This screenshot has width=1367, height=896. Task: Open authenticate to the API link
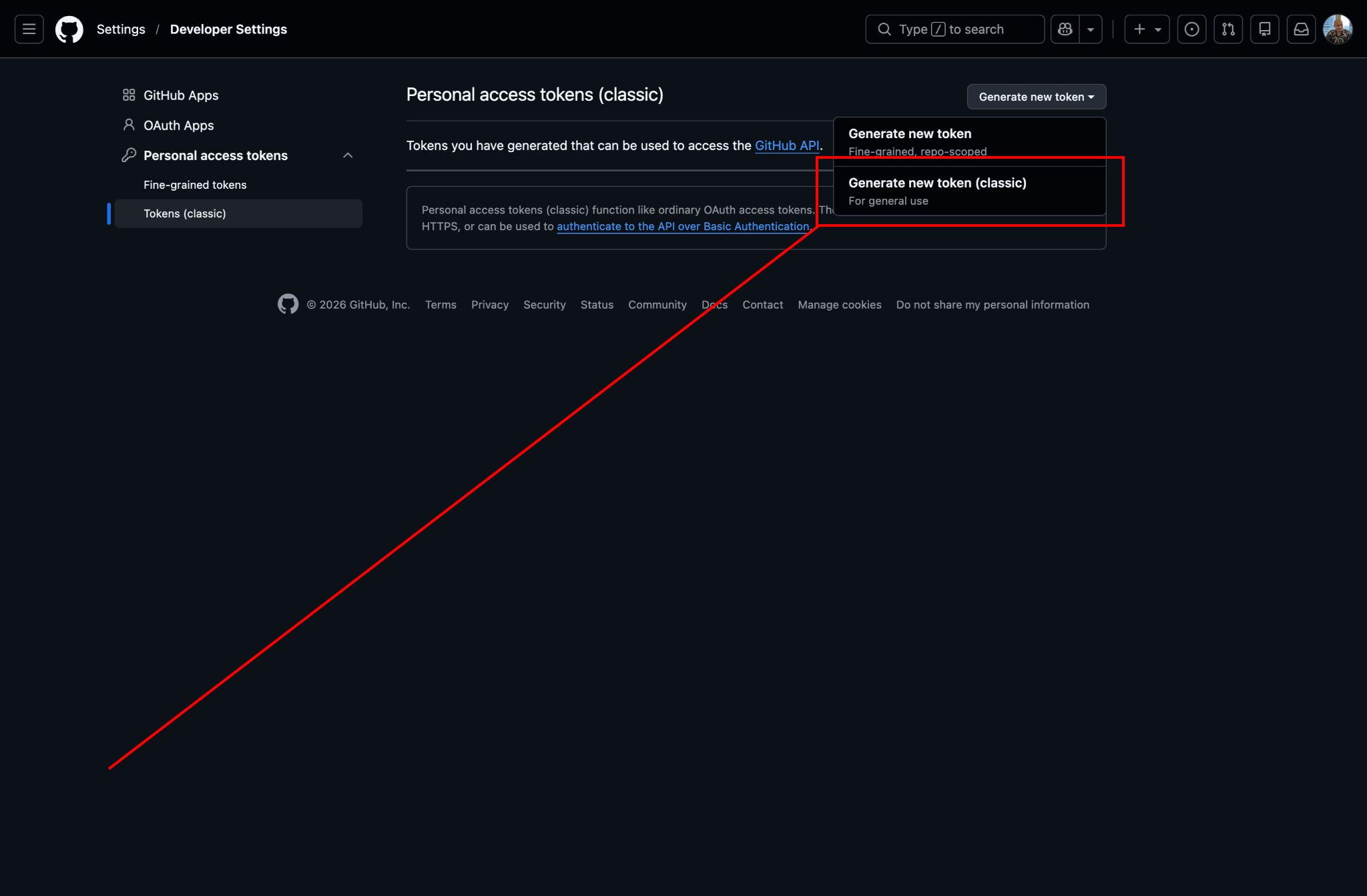pos(683,226)
